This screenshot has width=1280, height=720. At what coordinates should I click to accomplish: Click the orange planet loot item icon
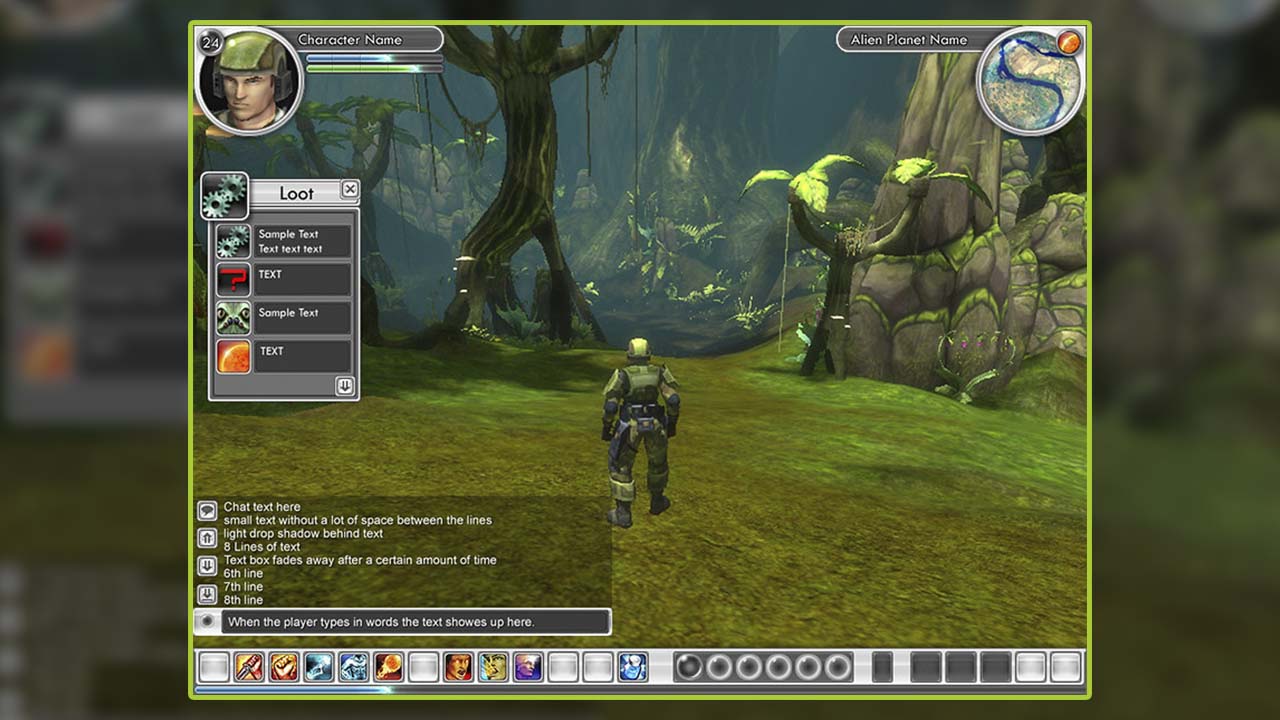click(x=233, y=356)
